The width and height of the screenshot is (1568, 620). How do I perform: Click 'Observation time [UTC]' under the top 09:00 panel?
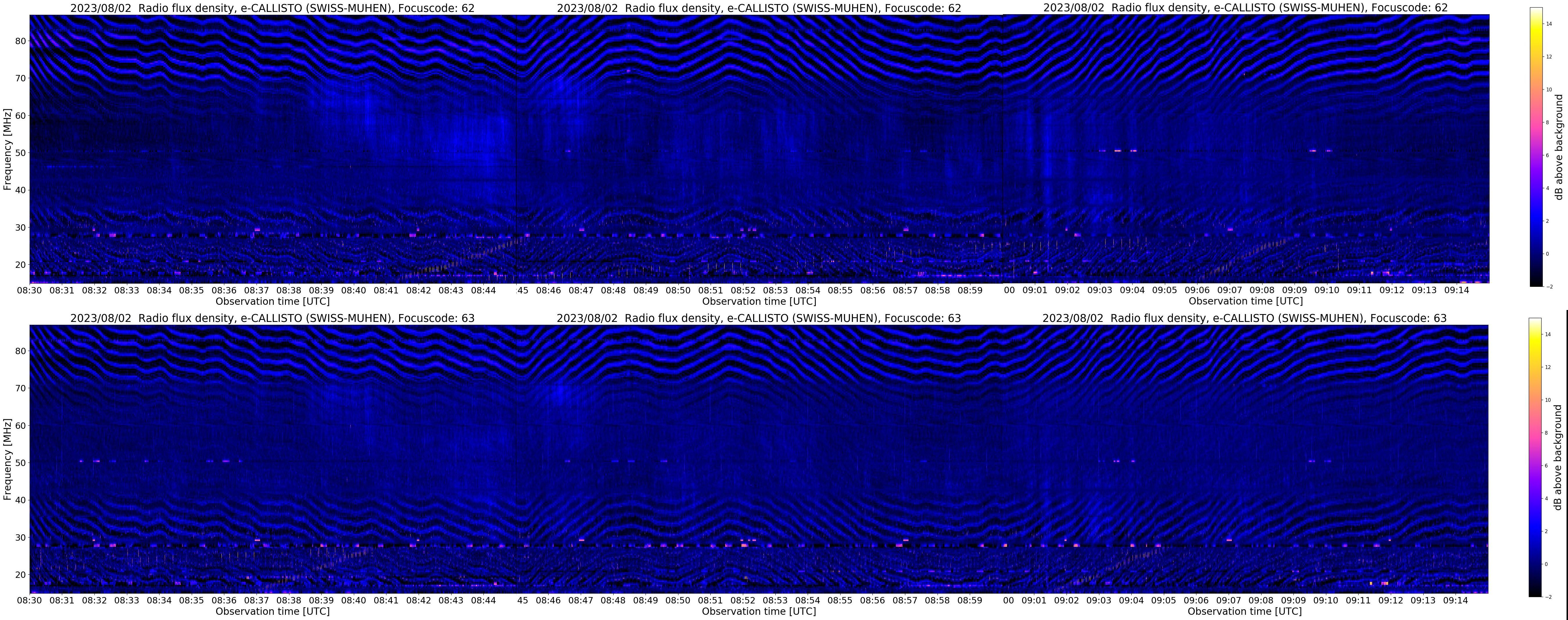tap(1246, 301)
